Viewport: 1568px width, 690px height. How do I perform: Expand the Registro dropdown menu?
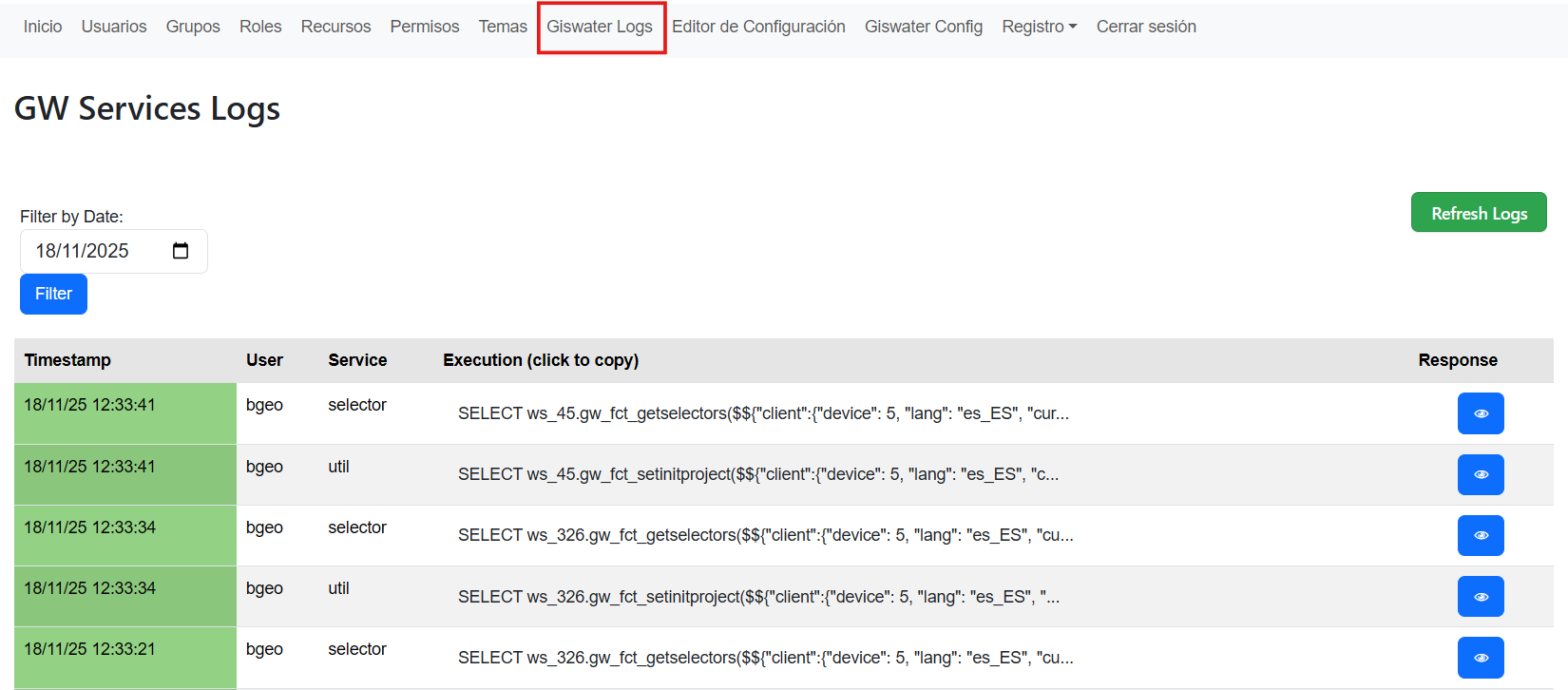click(1039, 27)
